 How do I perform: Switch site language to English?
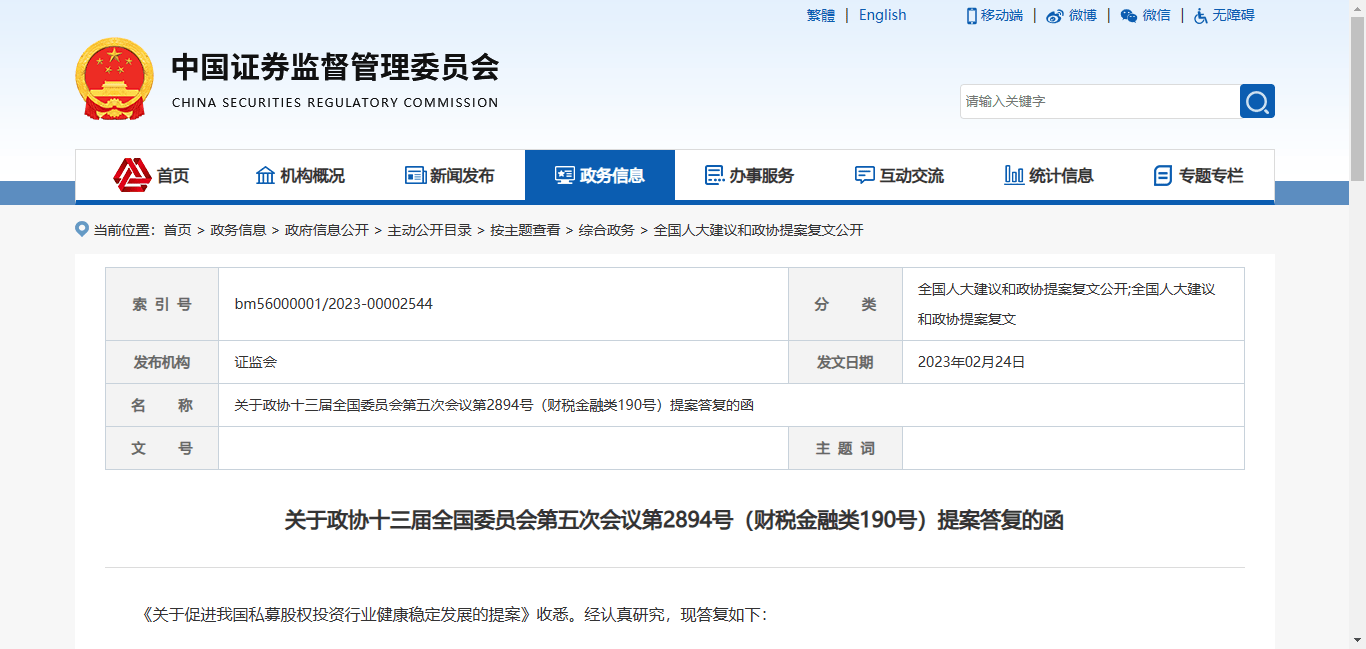click(x=881, y=14)
